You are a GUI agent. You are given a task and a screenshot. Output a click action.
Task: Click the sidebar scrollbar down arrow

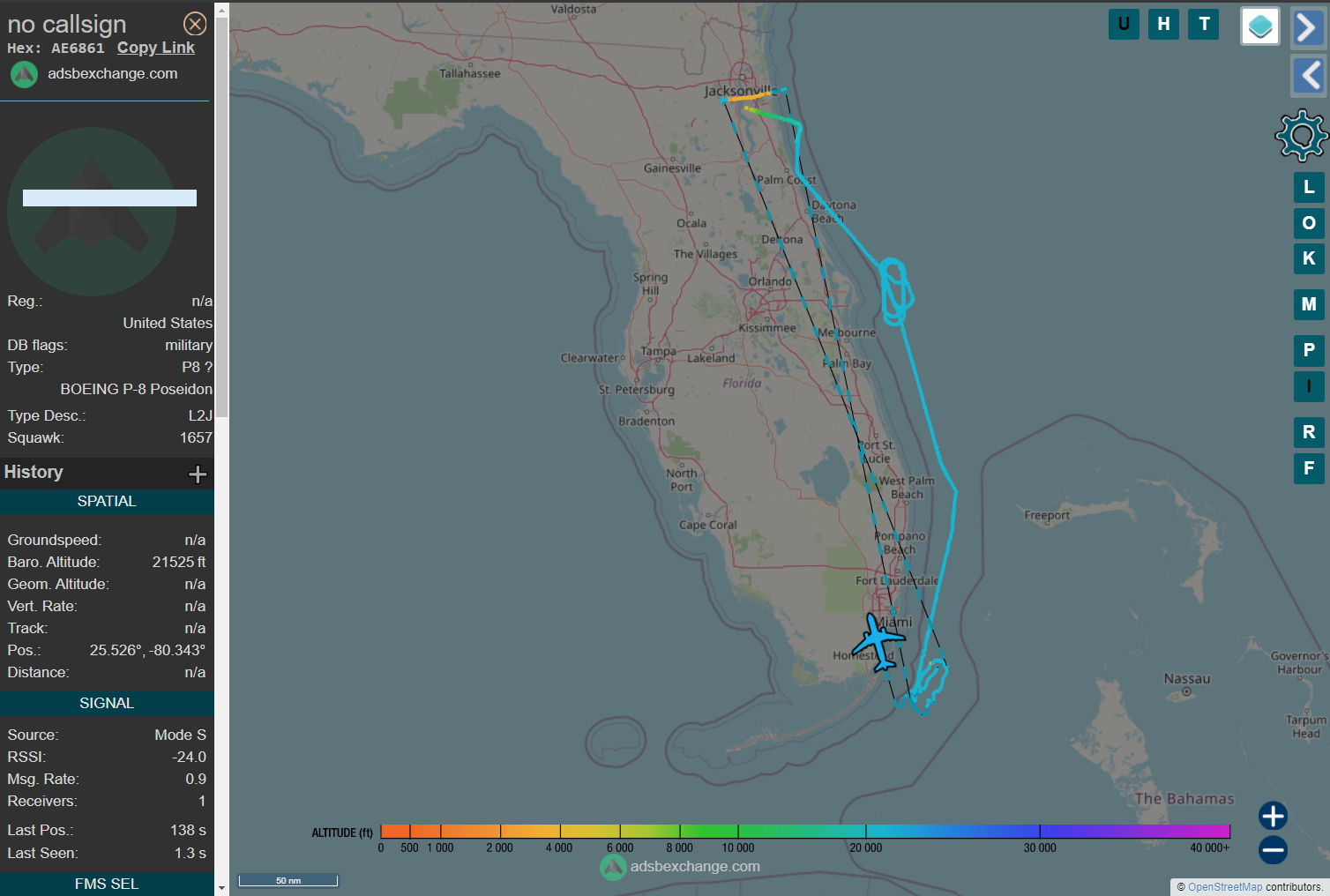pos(221,888)
